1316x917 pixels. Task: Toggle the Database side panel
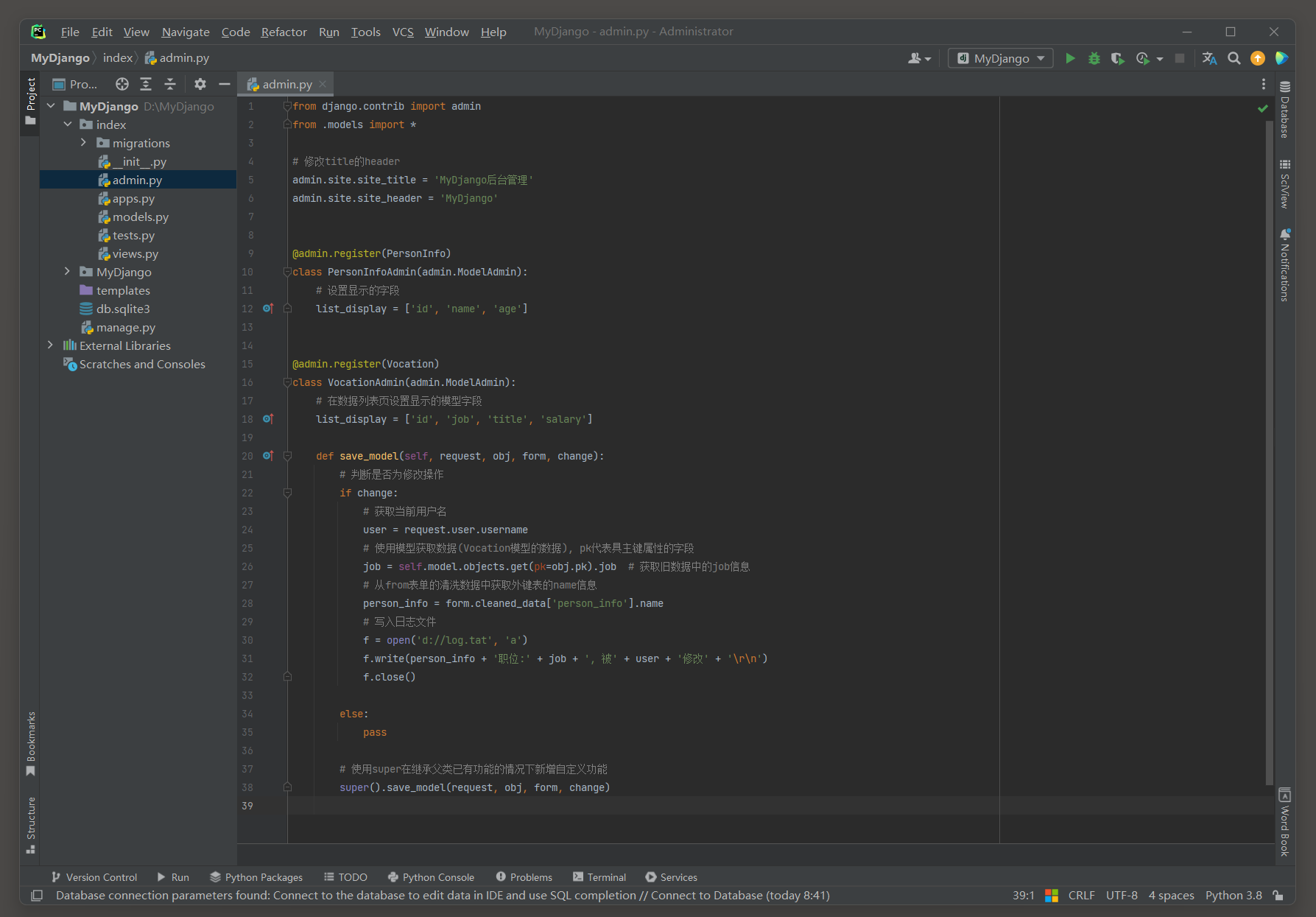[1285, 110]
